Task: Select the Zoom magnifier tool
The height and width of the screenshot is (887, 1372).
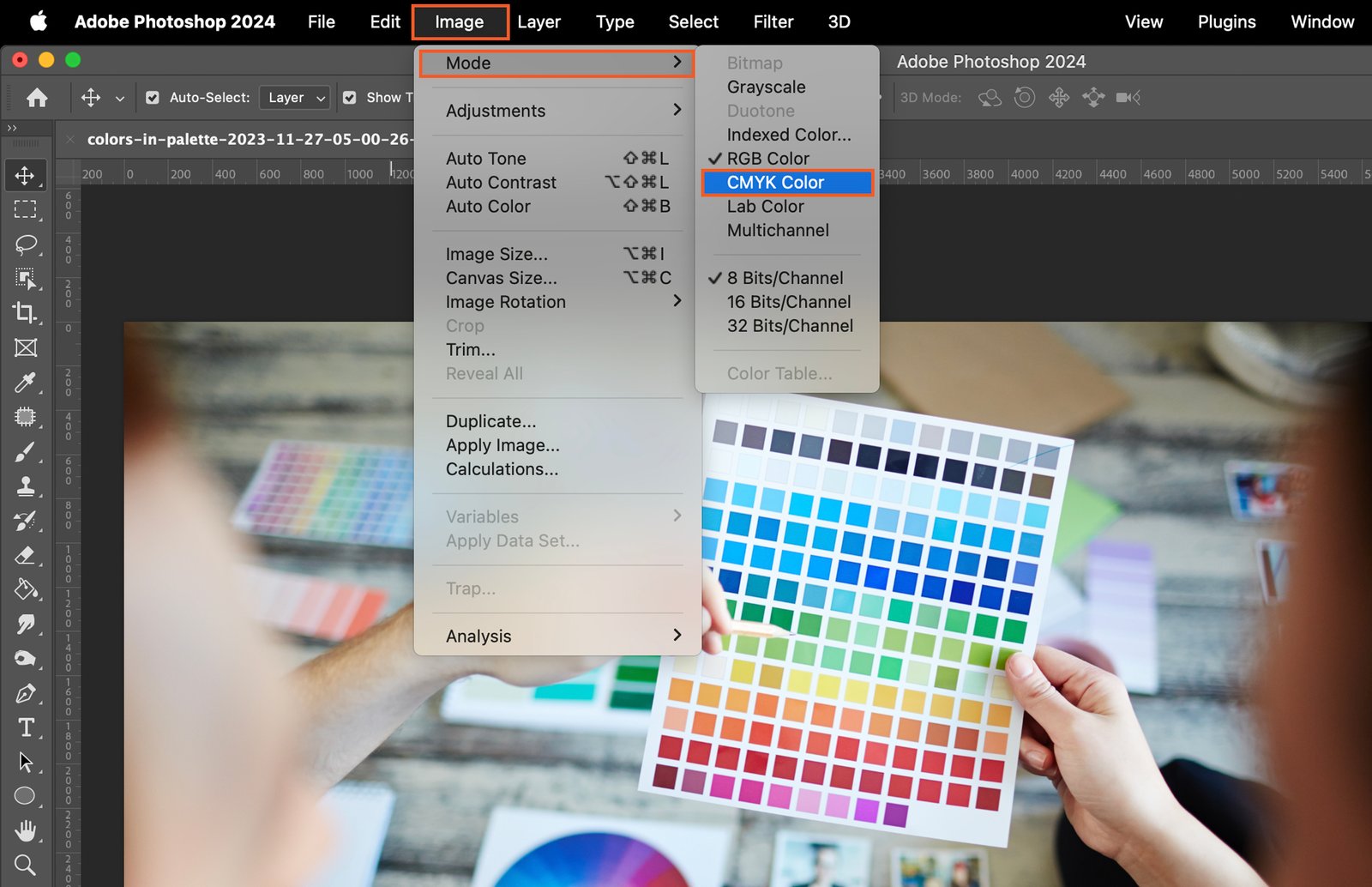Action: (25, 865)
